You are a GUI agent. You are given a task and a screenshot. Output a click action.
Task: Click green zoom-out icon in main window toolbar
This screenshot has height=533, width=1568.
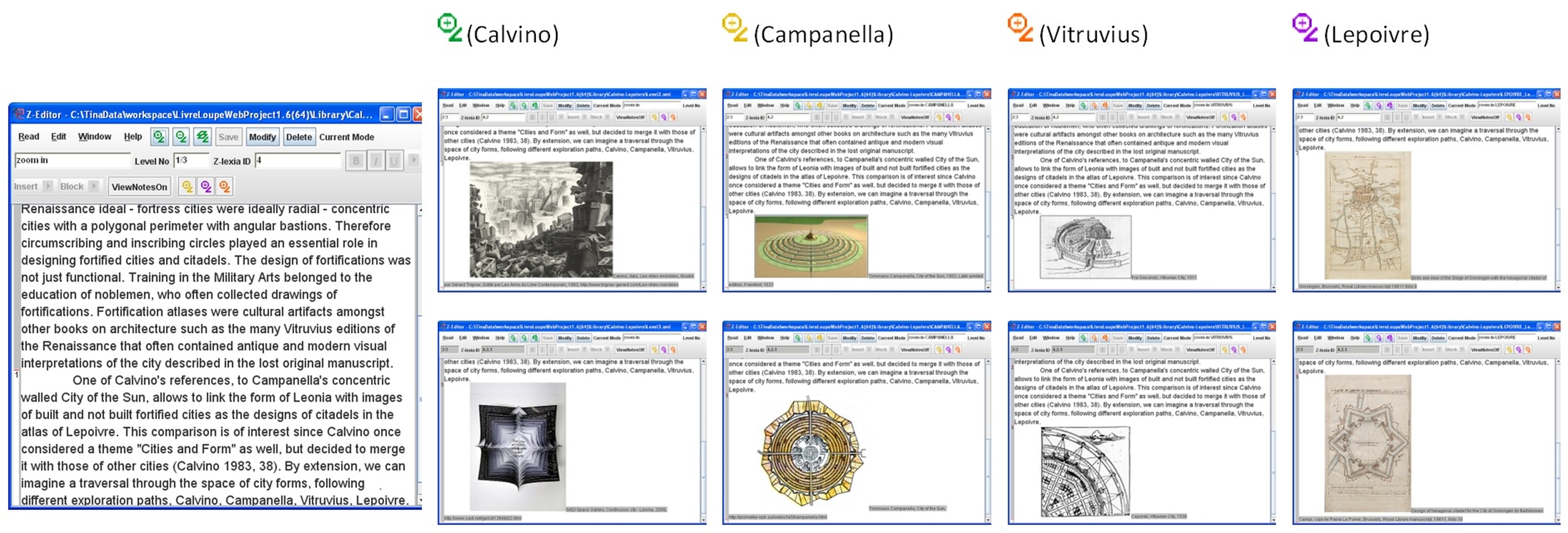pos(181,137)
